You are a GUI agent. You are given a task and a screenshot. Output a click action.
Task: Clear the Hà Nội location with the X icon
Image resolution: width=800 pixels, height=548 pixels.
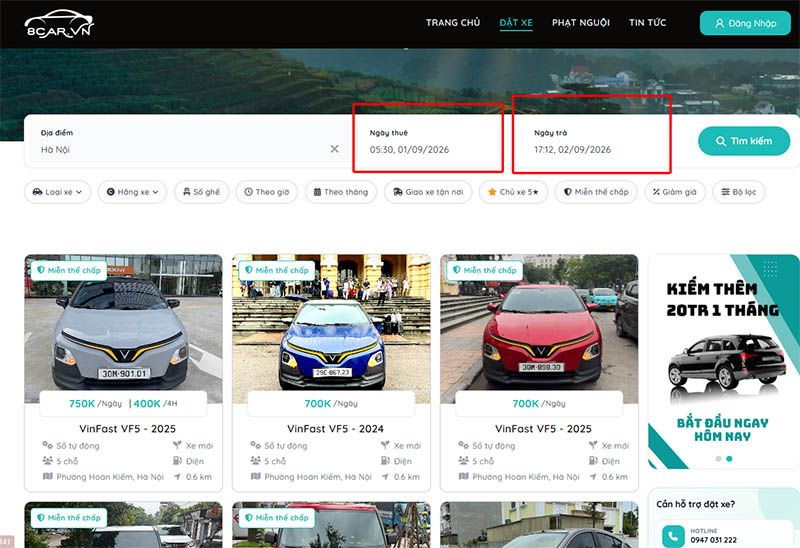point(335,149)
